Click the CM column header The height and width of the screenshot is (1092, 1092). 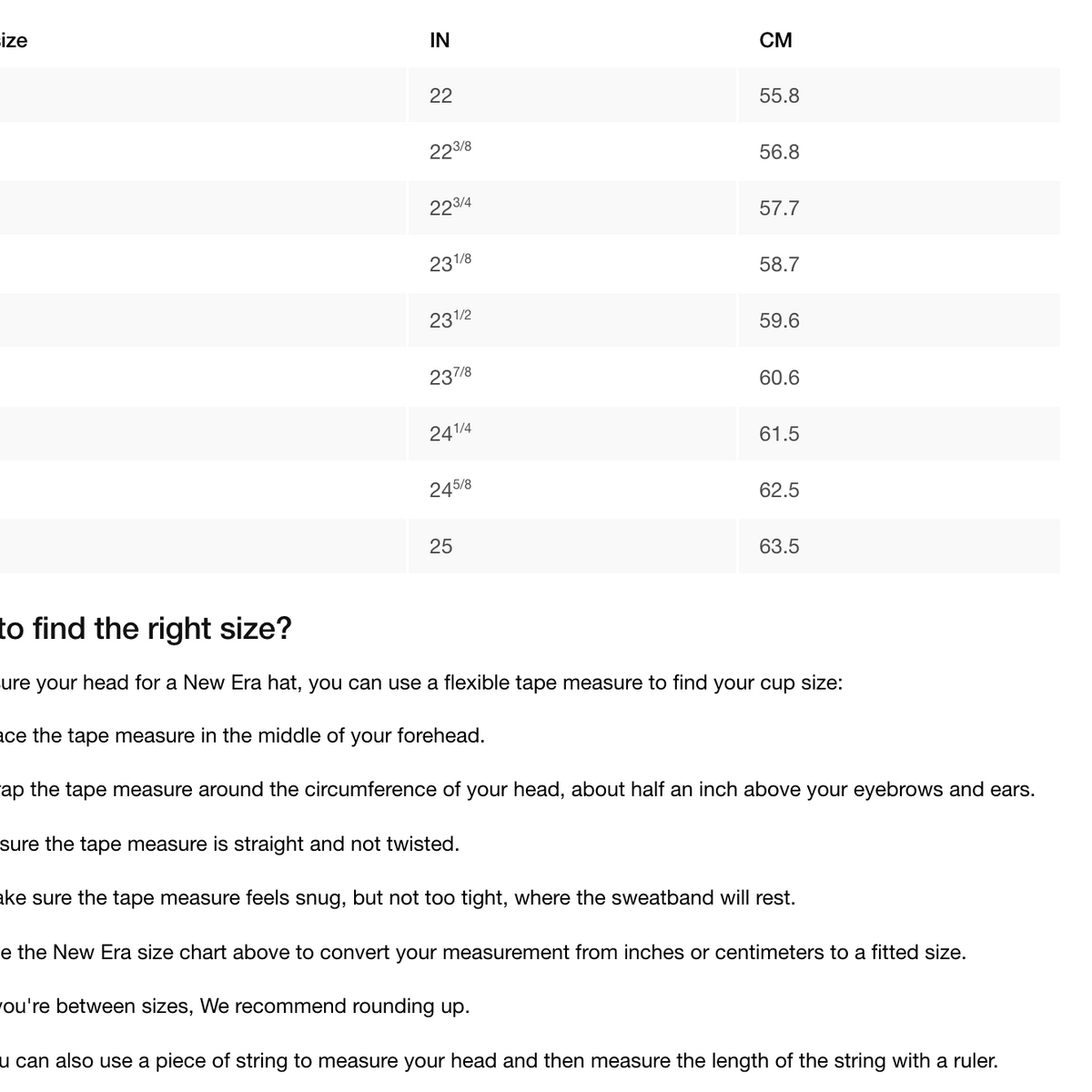[775, 40]
